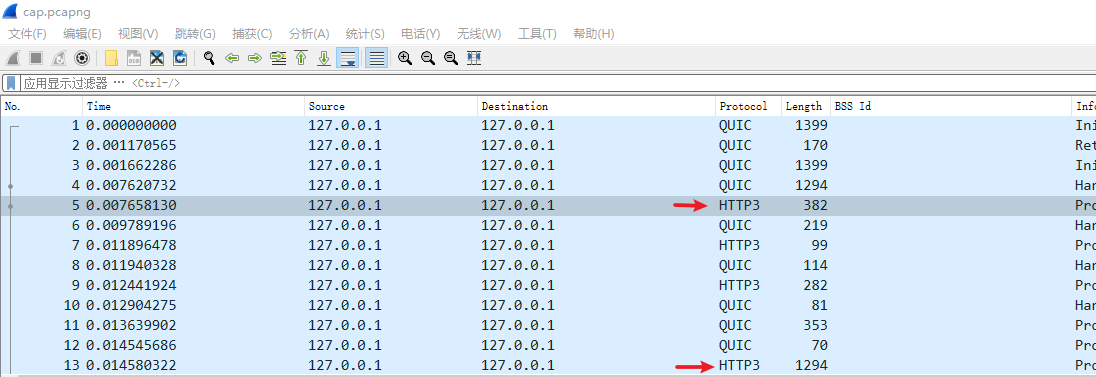The image size is (1096, 377).
Task: Jump to the first packet
Action: (x=301, y=58)
